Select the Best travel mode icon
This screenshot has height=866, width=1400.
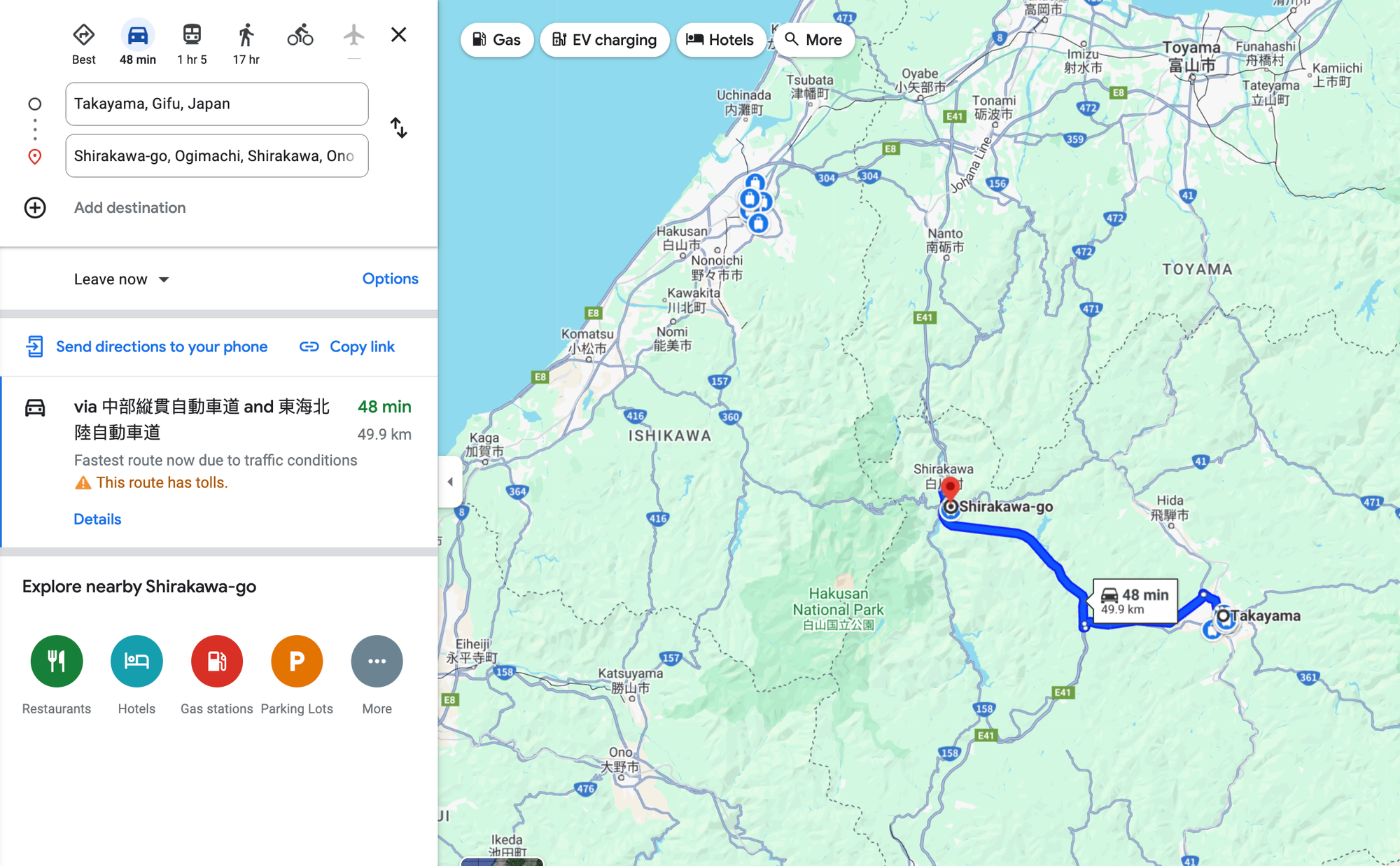(x=83, y=35)
